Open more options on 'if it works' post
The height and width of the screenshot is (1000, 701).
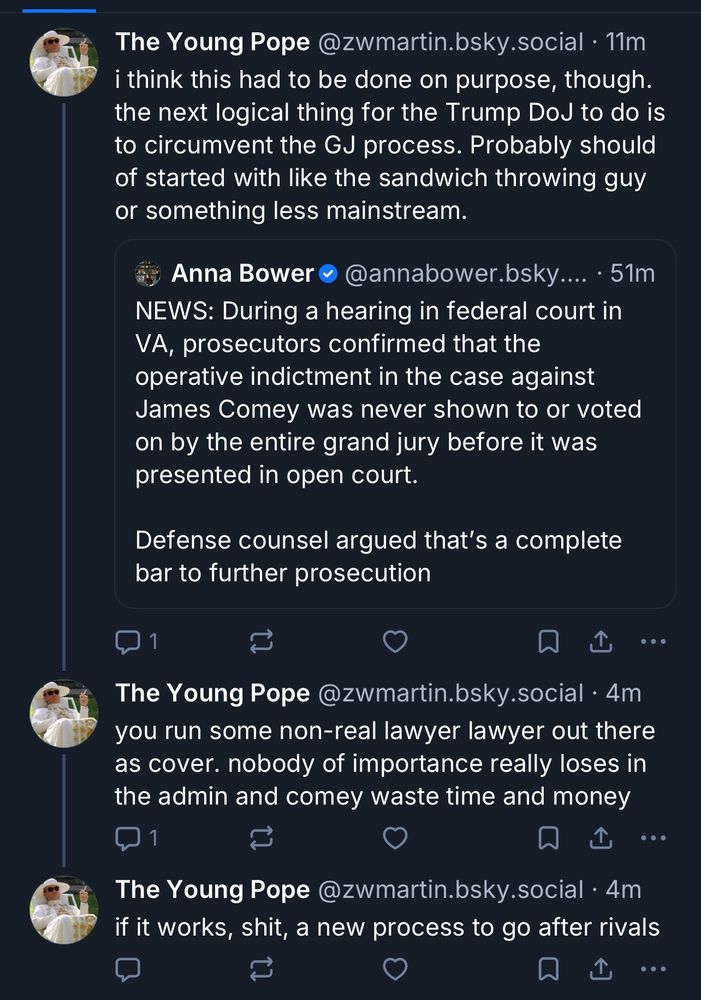pos(652,968)
